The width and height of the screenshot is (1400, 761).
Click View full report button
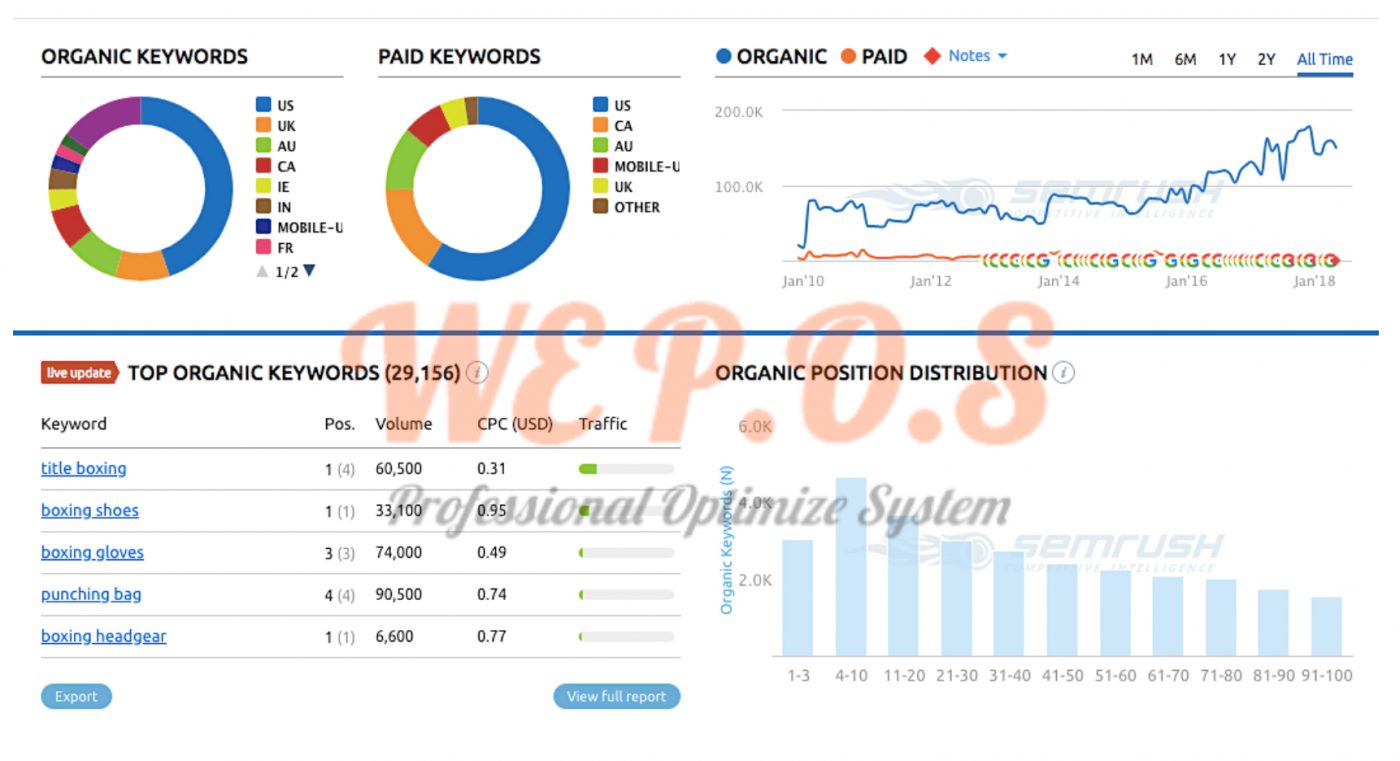(x=616, y=697)
